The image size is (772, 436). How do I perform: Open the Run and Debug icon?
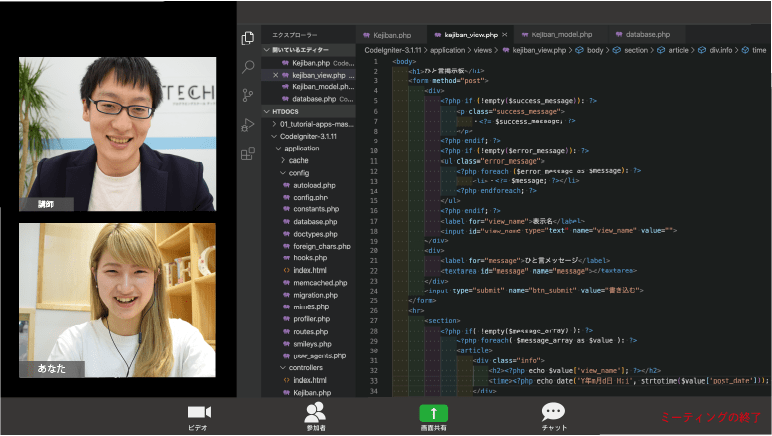coord(248,125)
